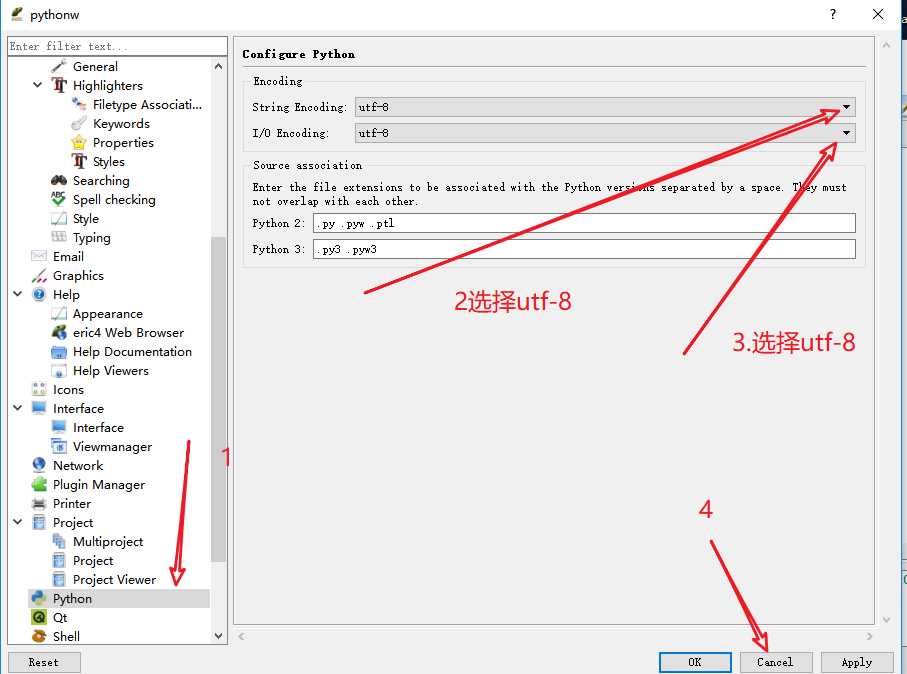
Task: Click the Viewmanager icon
Action: pos(59,447)
